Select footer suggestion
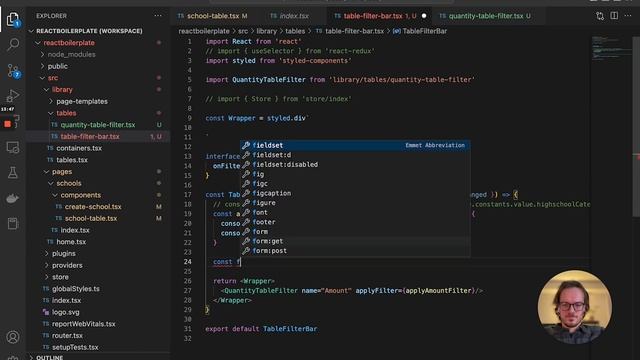The height and width of the screenshot is (360, 640). tap(354, 222)
